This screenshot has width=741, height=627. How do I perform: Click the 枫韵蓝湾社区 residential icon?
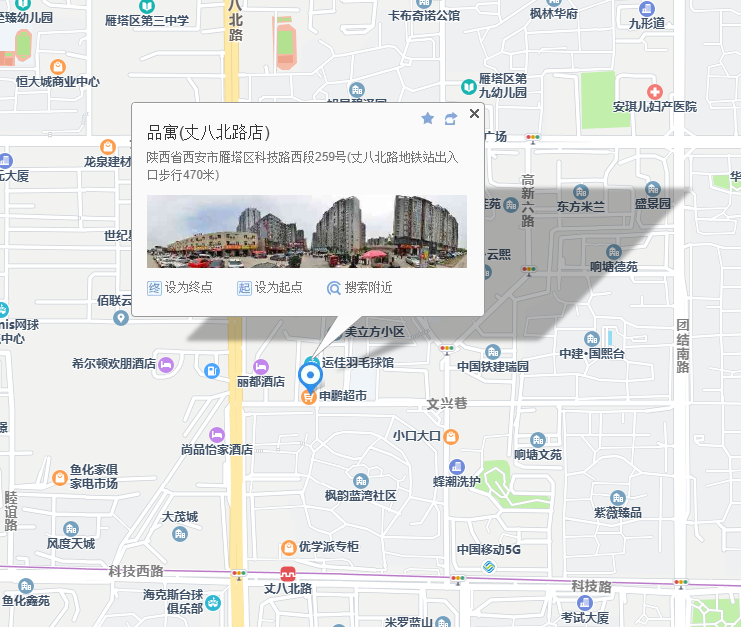(x=361, y=481)
